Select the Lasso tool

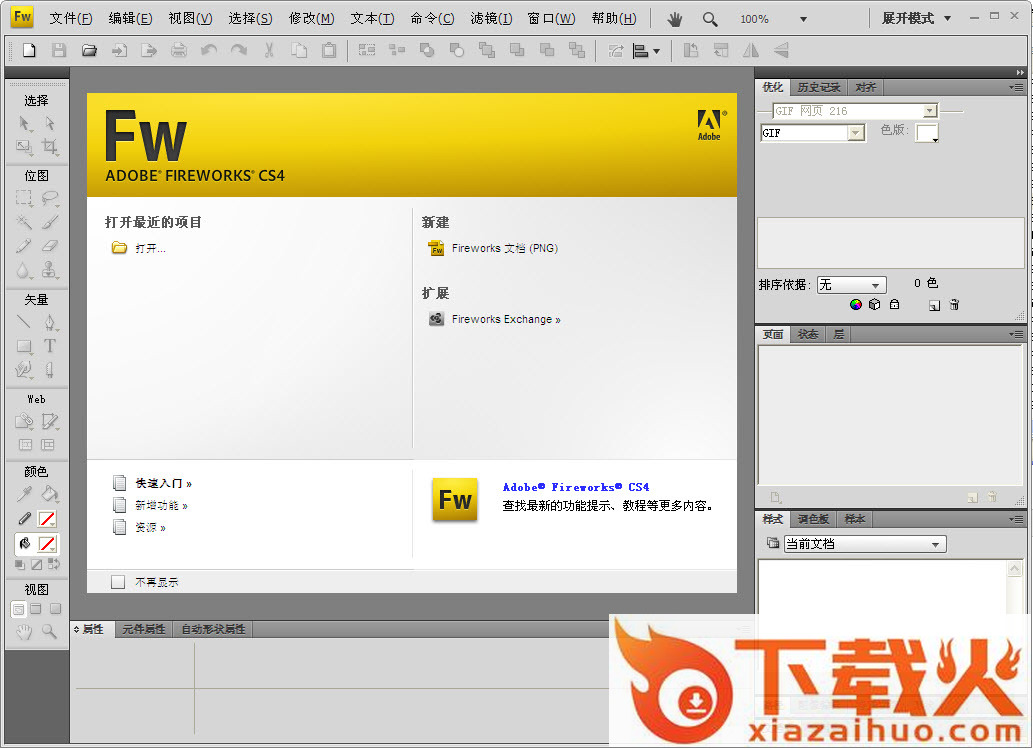[x=49, y=198]
